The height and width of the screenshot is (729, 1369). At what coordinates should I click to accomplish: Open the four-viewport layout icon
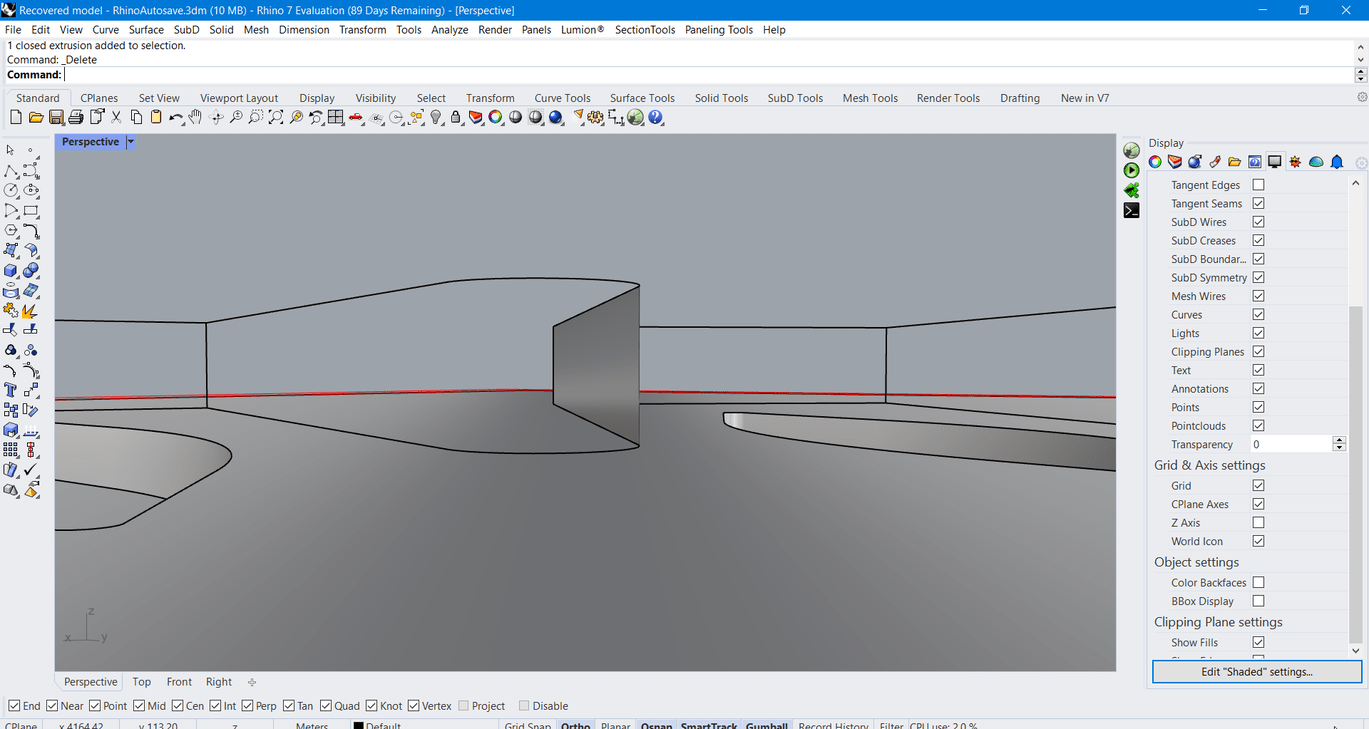336,117
